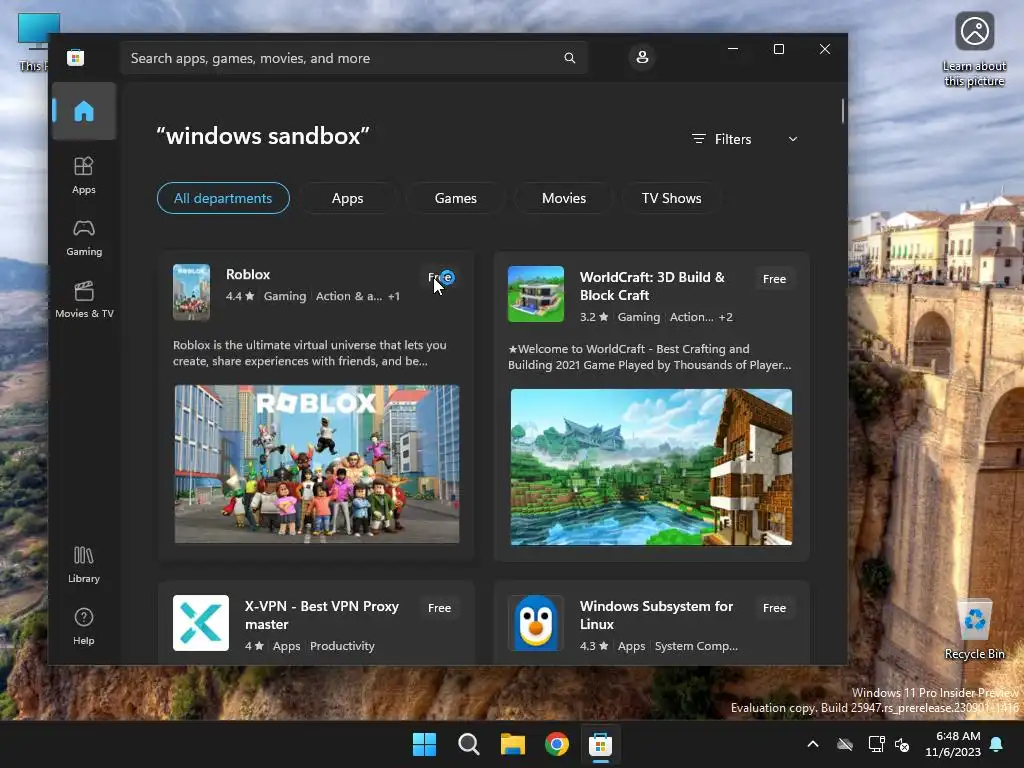
Task: Click the WorldCraft landscape screenshot thumbnail
Action: coord(651,467)
